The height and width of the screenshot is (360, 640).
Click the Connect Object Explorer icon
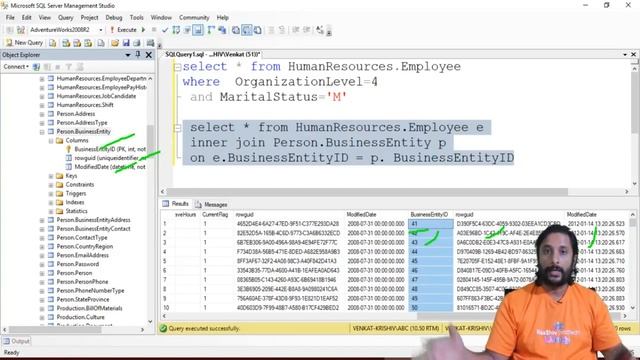(36, 67)
